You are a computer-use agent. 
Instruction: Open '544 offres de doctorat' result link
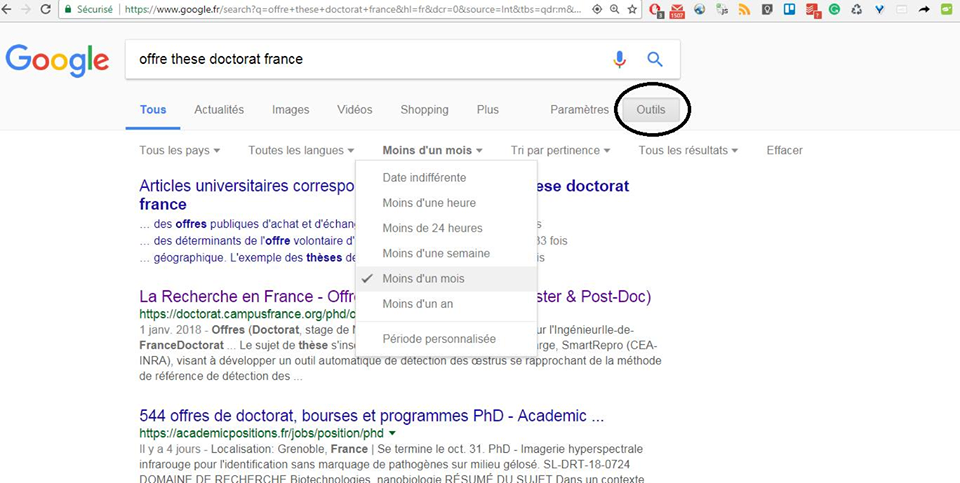pos(372,416)
